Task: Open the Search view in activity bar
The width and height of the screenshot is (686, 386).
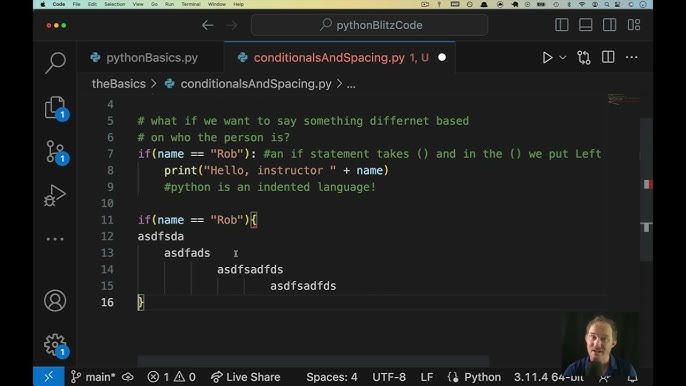Action: [55, 63]
